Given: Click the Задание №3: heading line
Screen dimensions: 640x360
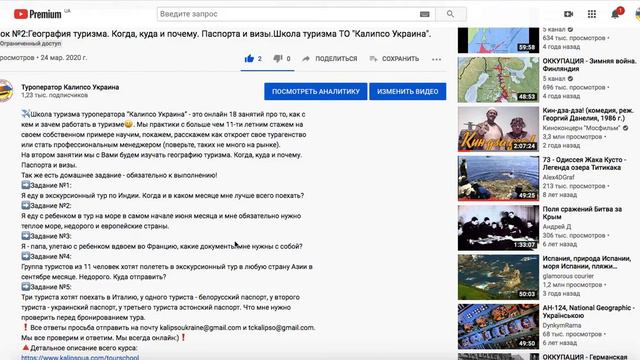Looking at the screenshot, I should 46,236.
